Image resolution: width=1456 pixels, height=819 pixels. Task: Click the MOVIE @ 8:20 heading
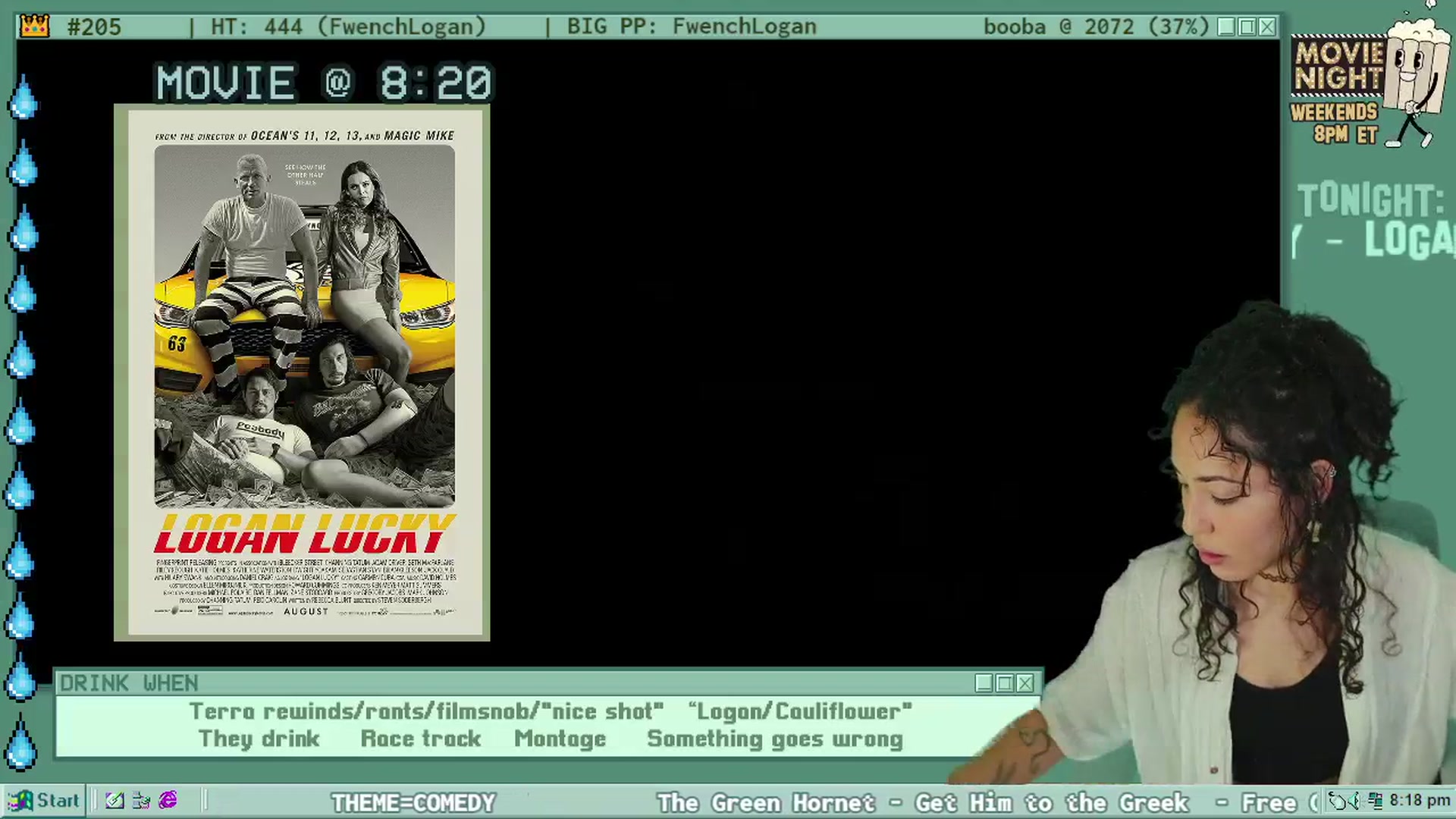[x=325, y=82]
